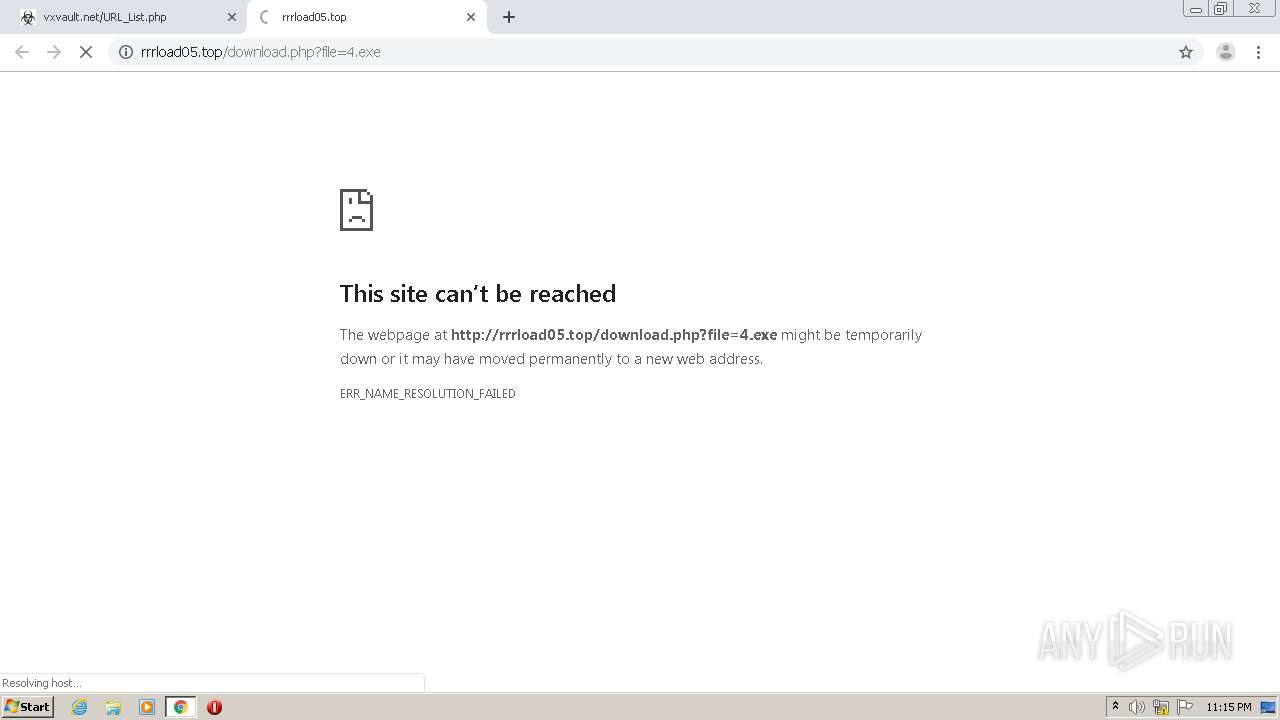Select the rrrload05.top tab
The image size is (1280, 720).
click(x=366, y=17)
